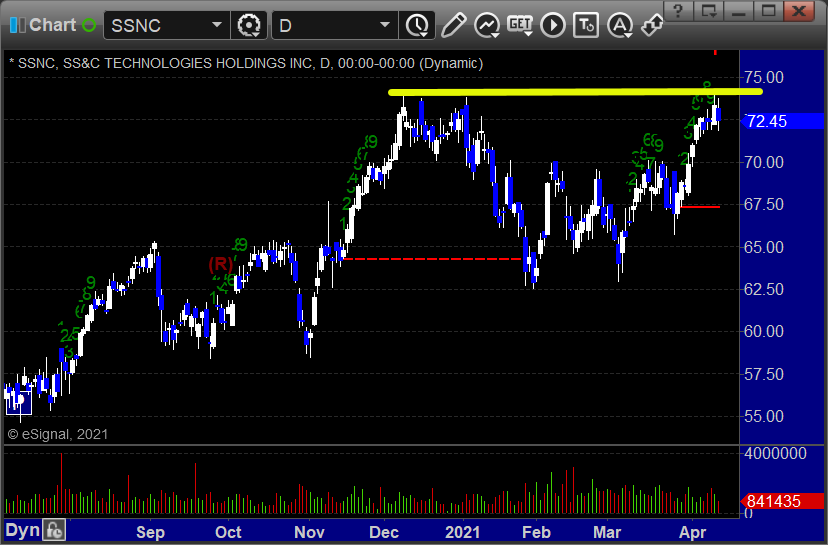Maximize the chart window
Screen dimensions: 828x545
click(769, 11)
